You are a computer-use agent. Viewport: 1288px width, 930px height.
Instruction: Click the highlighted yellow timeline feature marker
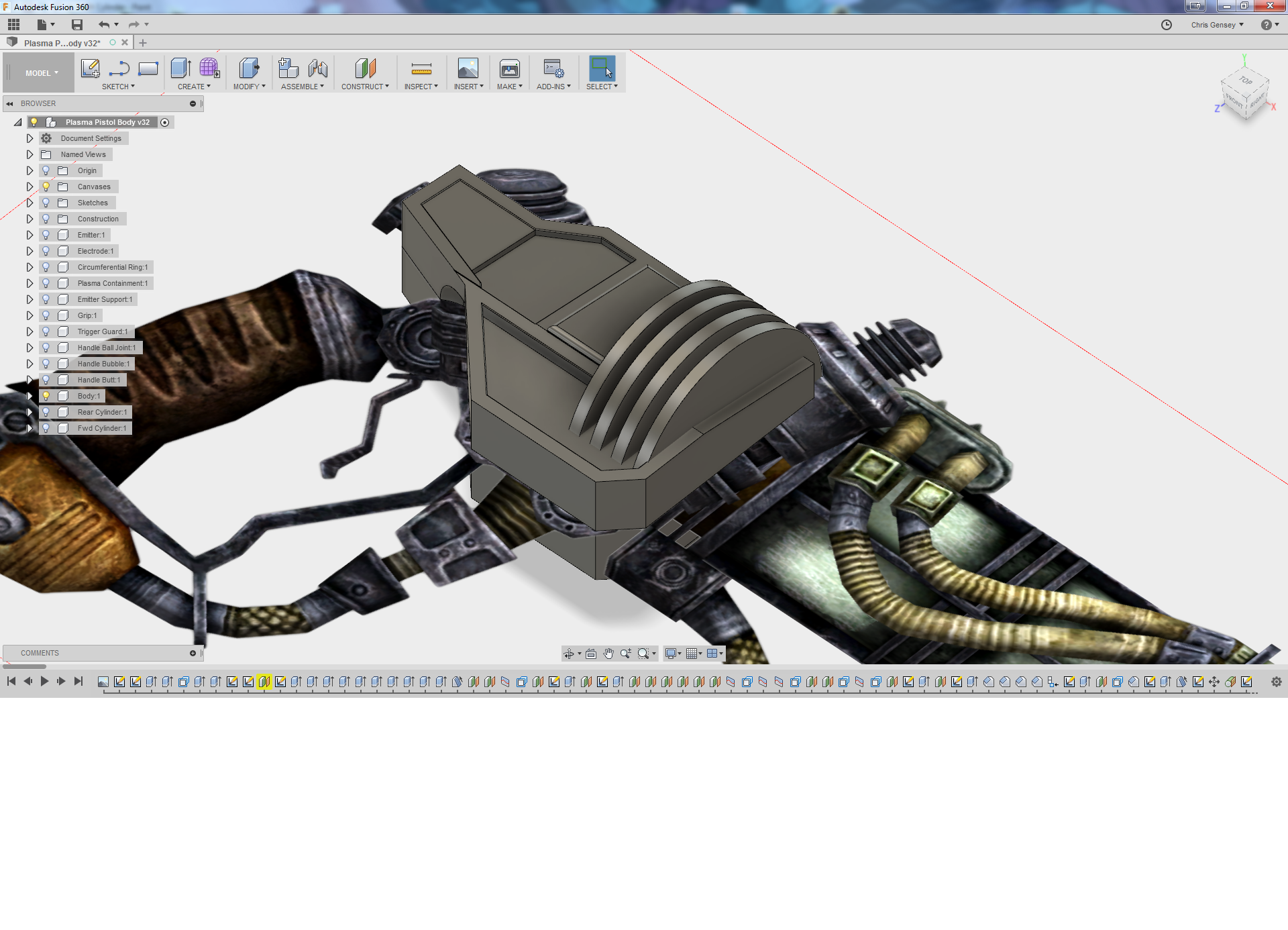[x=264, y=682]
